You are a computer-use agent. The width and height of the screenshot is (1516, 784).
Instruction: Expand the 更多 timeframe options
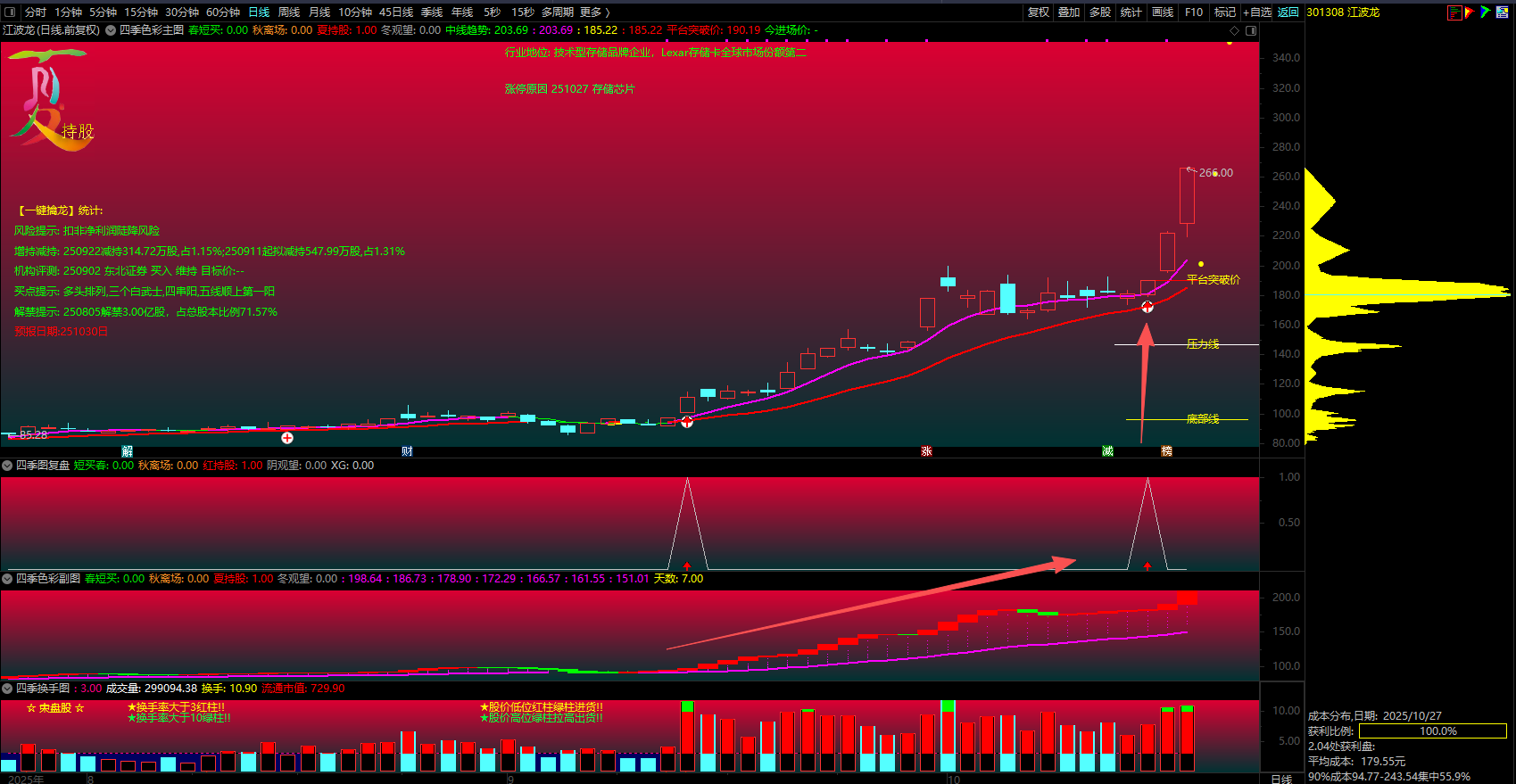coord(594,12)
